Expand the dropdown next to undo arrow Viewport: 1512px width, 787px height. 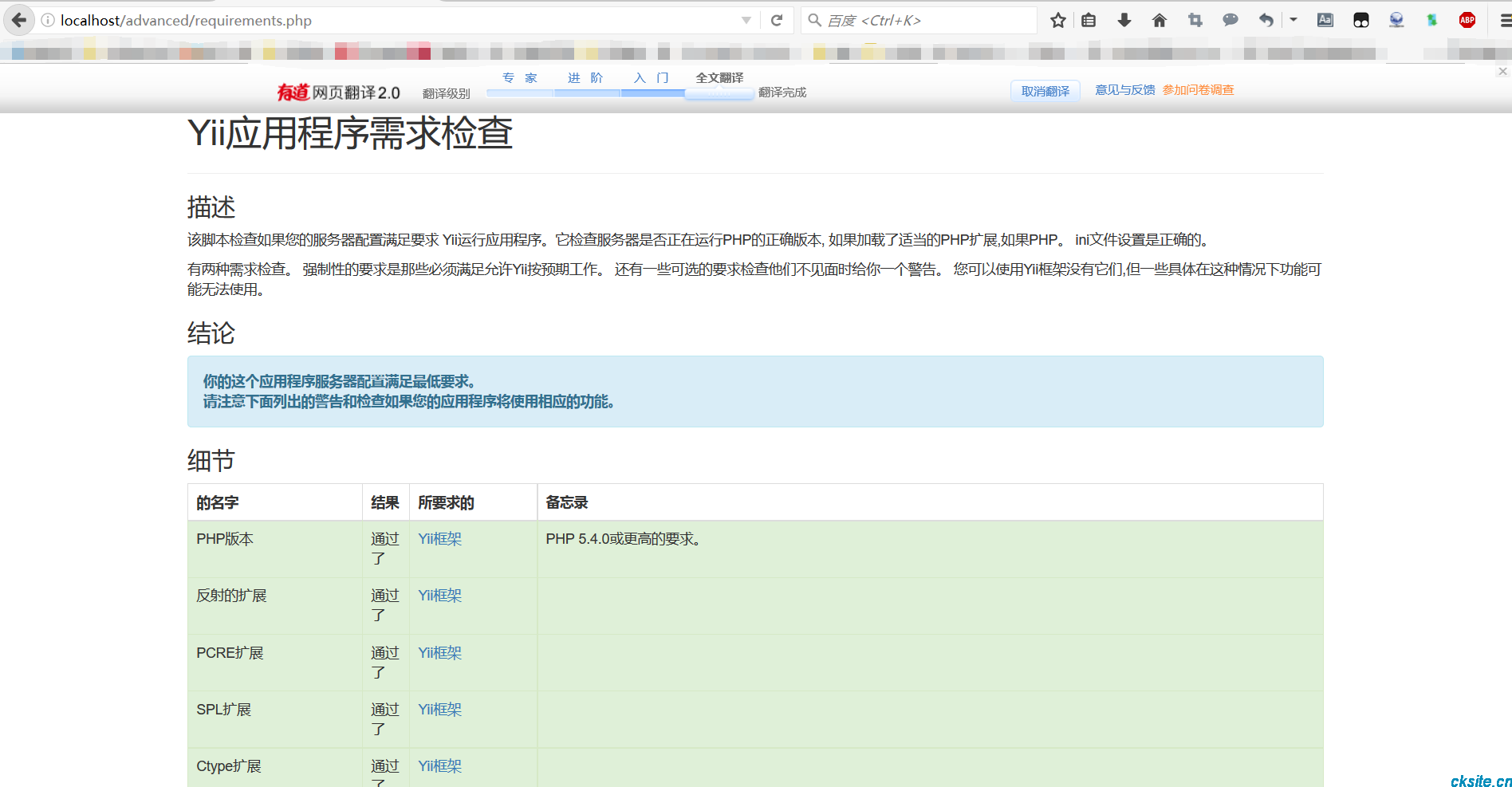pyautogui.click(x=1293, y=19)
